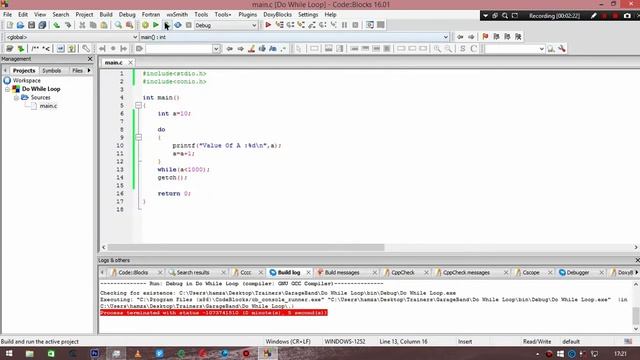Create a new file from toolbar
This screenshot has width=640, height=360.
coord(9,25)
